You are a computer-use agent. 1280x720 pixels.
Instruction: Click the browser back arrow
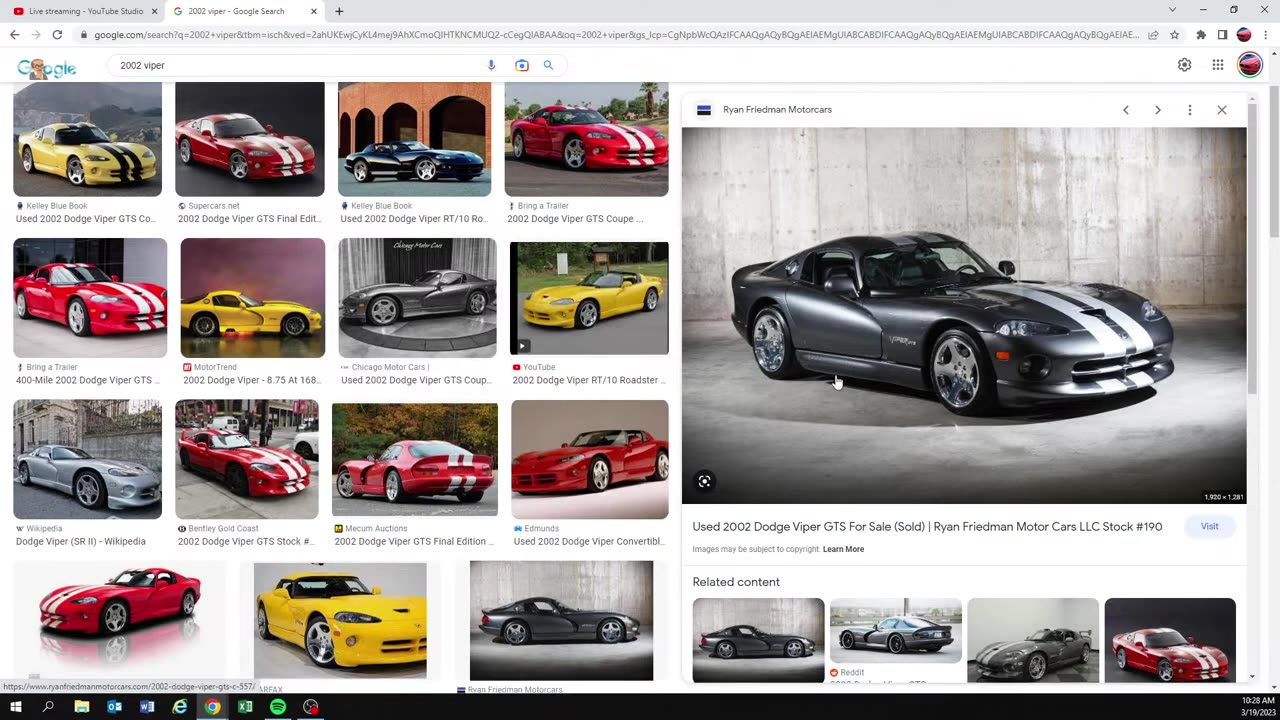point(14,35)
